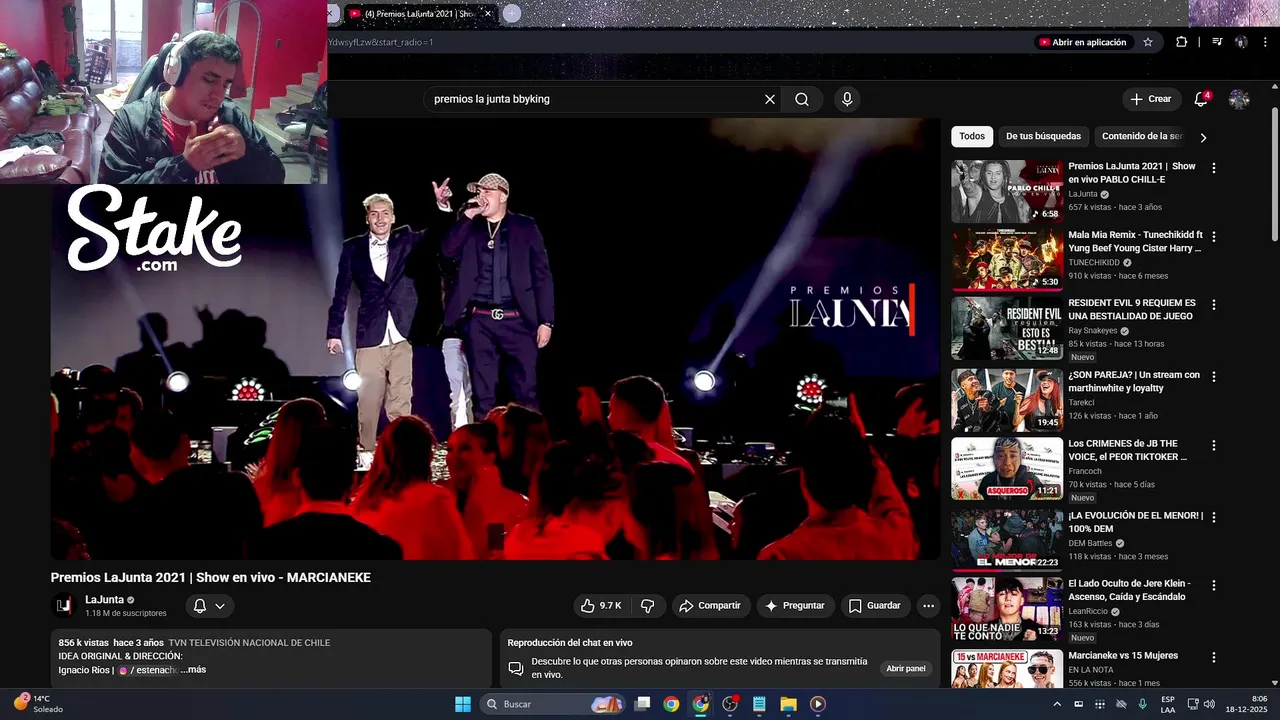Clear the search box with the X icon
Screen dimensions: 1280x720
tap(769, 99)
